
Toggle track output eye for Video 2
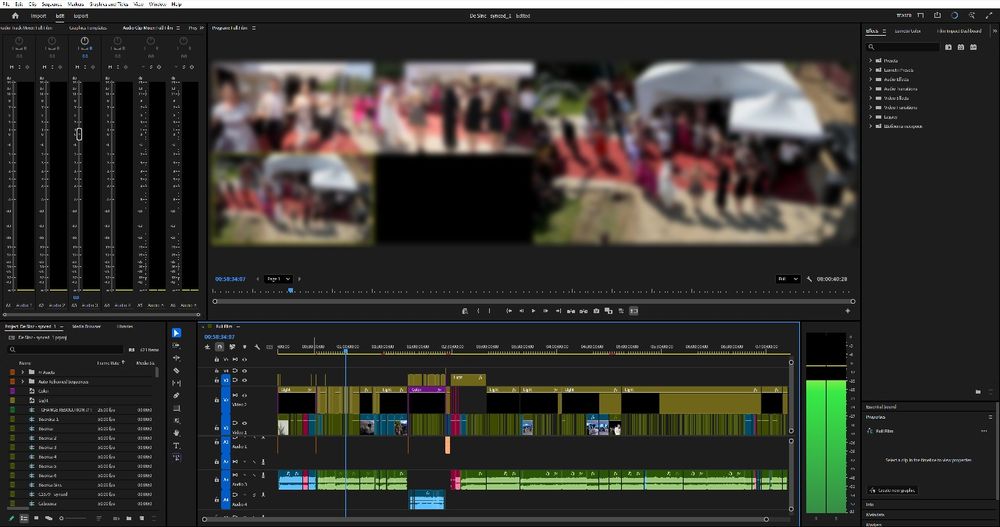tap(244, 396)
